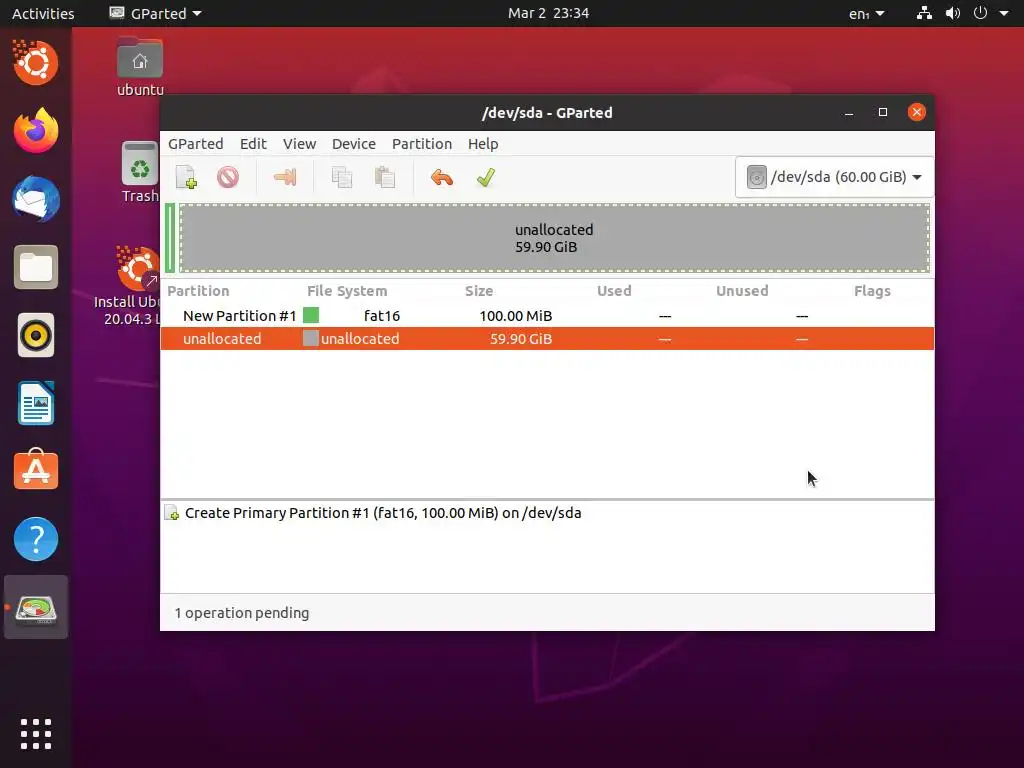Select the green new partition bar in disk graphic
The width and height of the screenshot is (1024, 768).
[170, 238]
